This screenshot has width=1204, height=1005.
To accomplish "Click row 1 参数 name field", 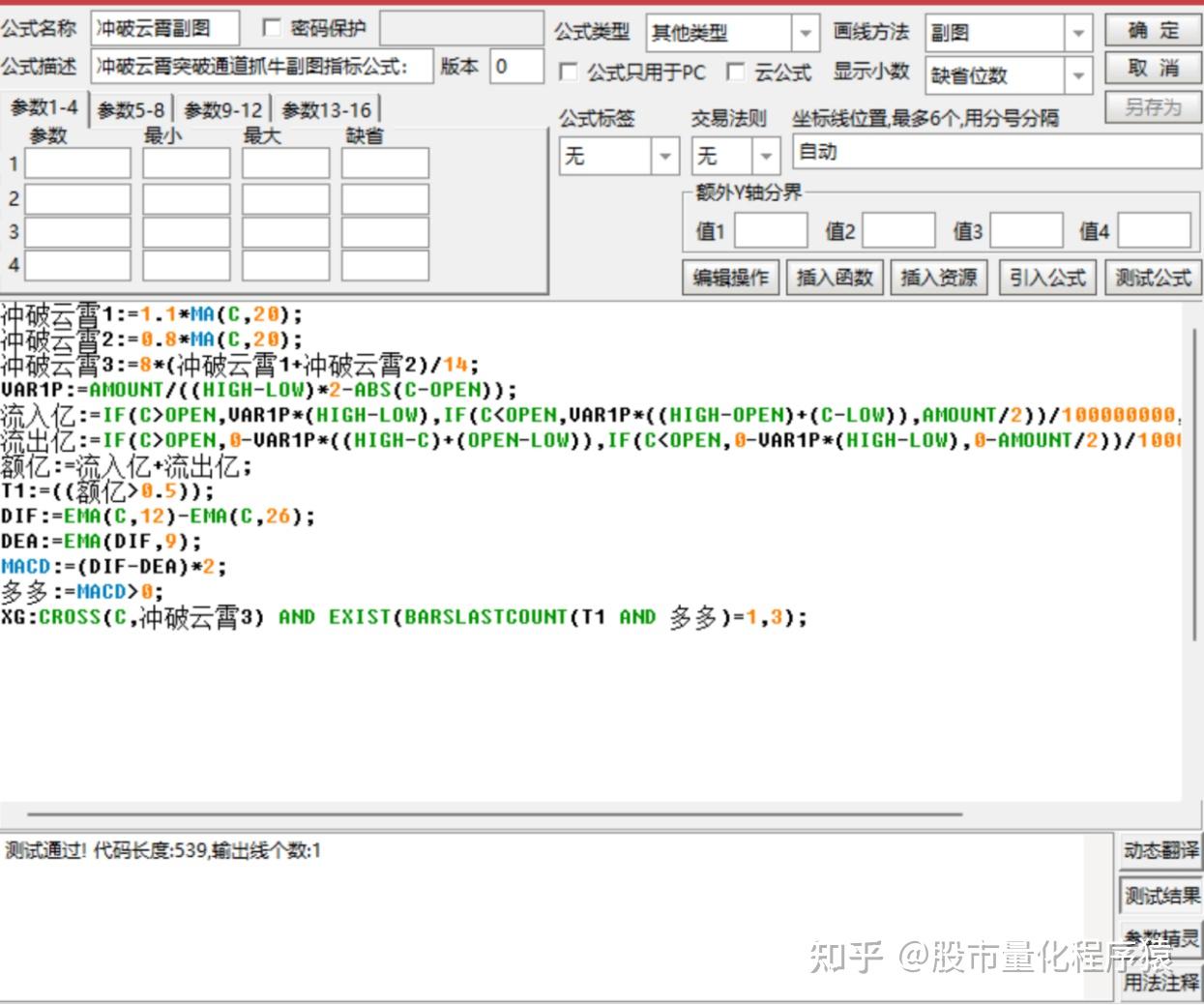I will coord(77,163).
